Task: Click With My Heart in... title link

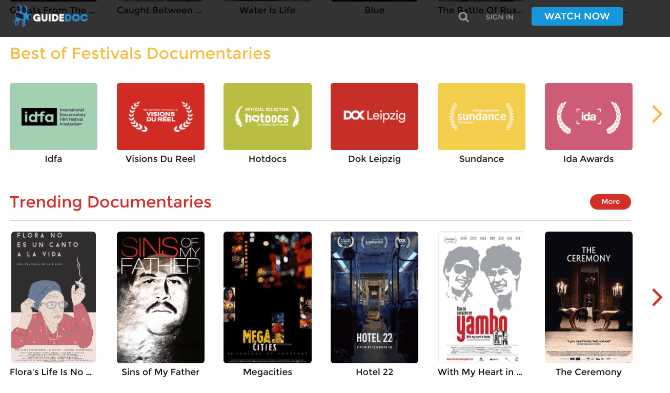Action: (x=480, y=372)
